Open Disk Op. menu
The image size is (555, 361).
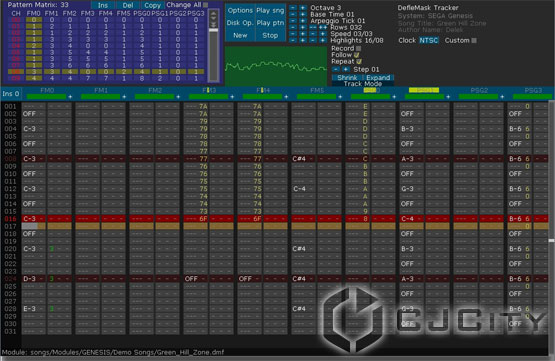tap(240, 23)
